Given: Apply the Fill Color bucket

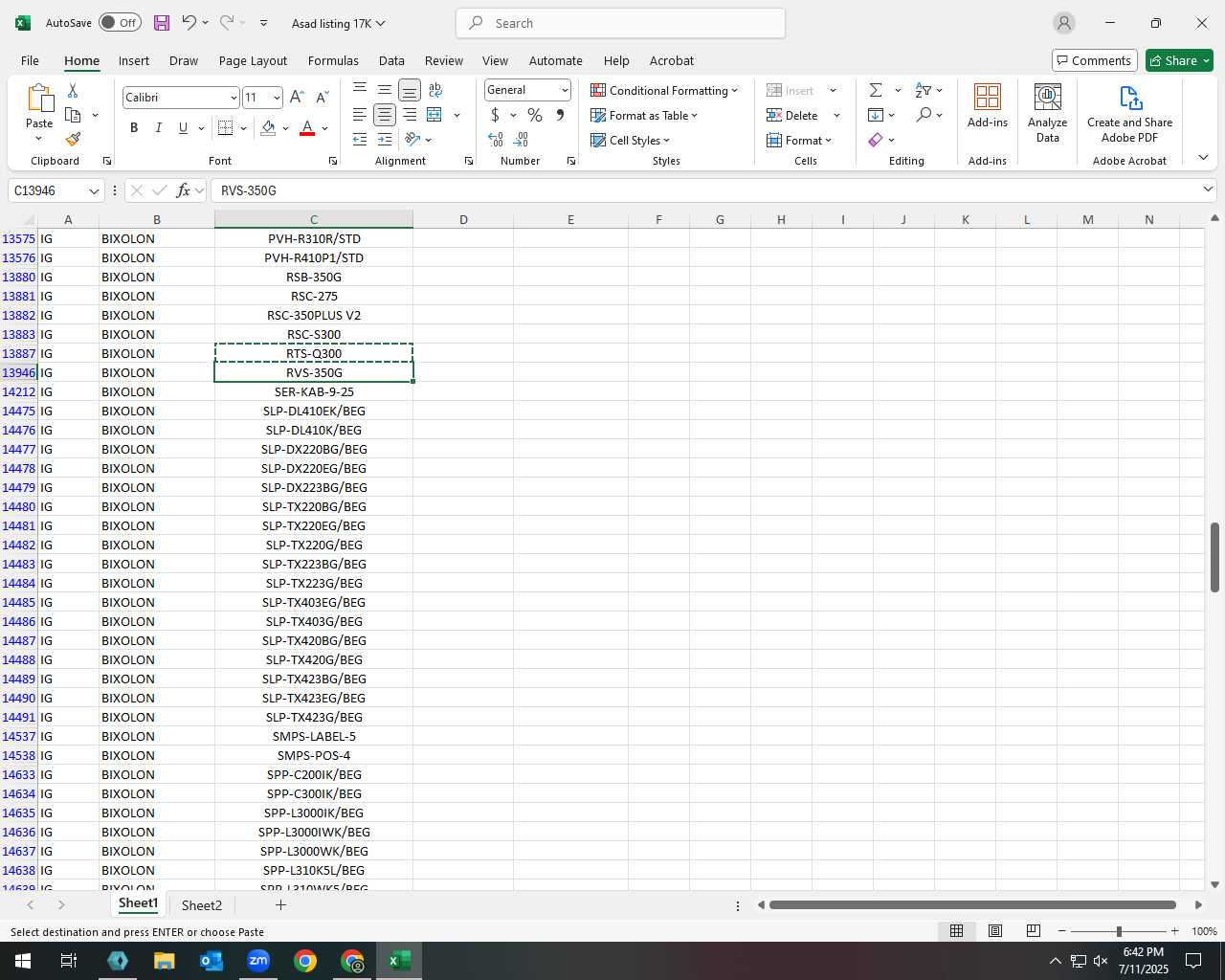Looking at the screenshot, I should pyautogui.click(x=268, y=127).
